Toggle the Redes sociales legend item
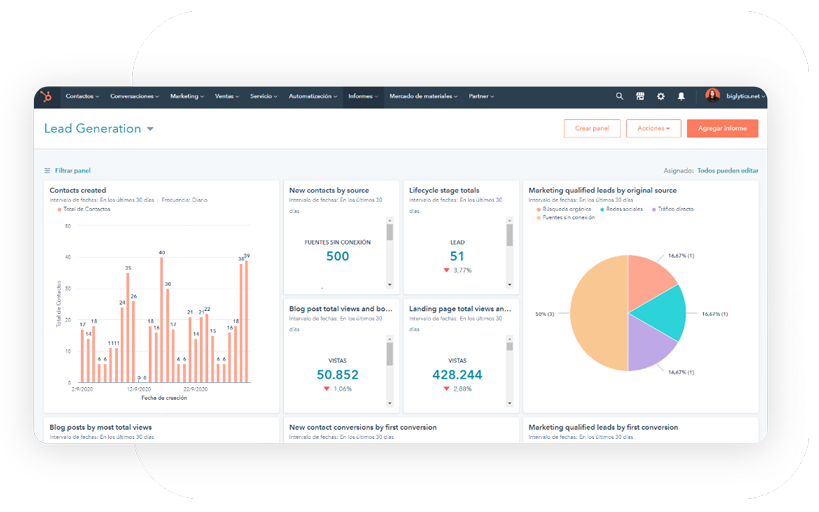Image resolution: width=819 pixels, height=512 pixels. 626,209
